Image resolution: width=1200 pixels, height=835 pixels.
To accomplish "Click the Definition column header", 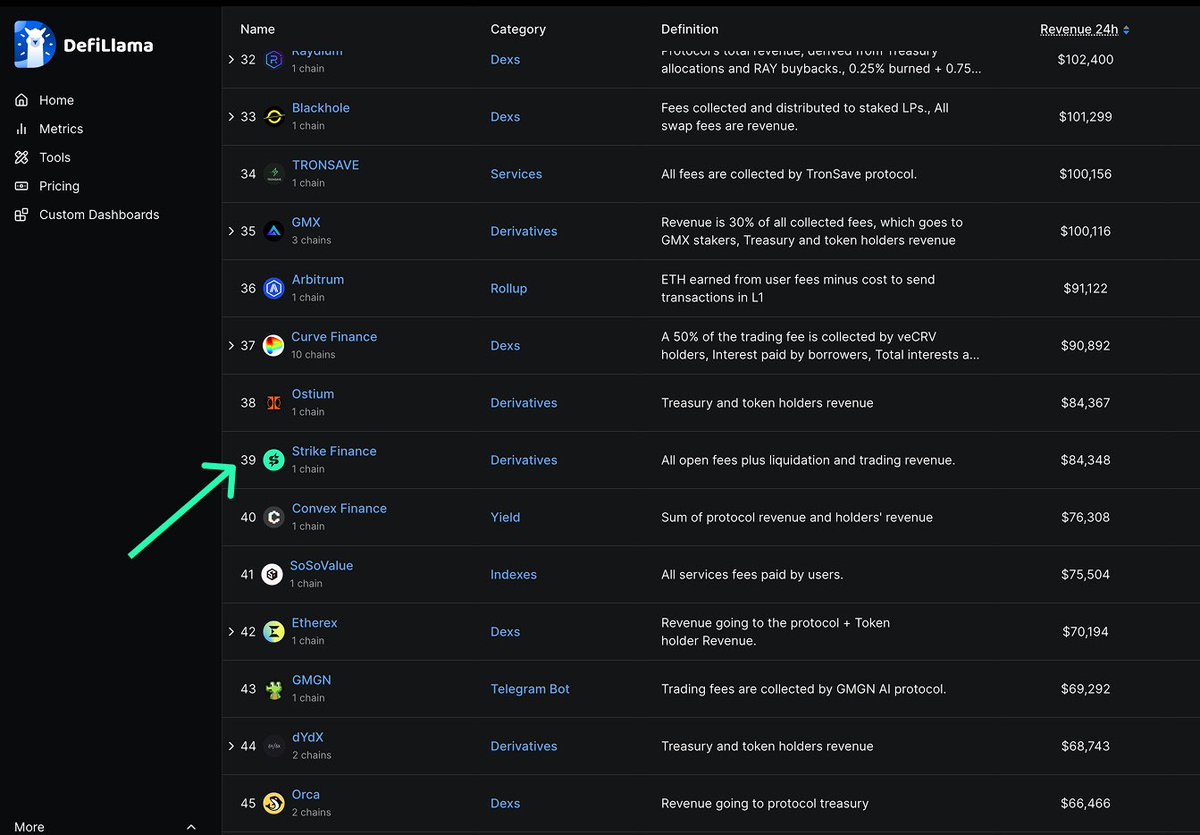I will pyautogui.click(x=690, y=30).
